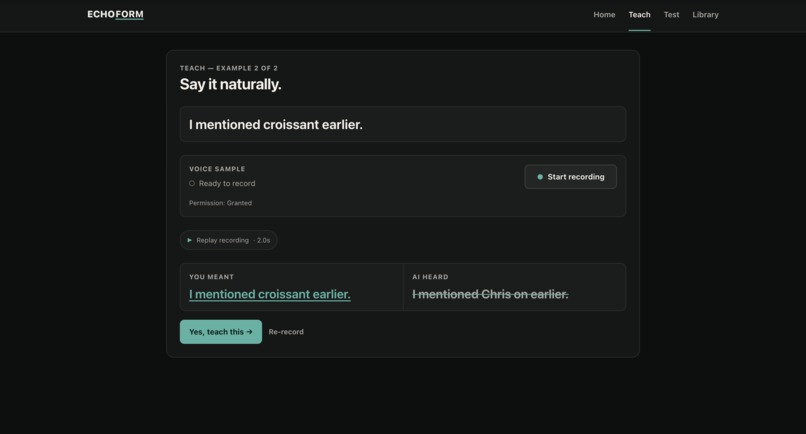Click the Re-record link
806x434 pixels.
(x=286, y=332)
